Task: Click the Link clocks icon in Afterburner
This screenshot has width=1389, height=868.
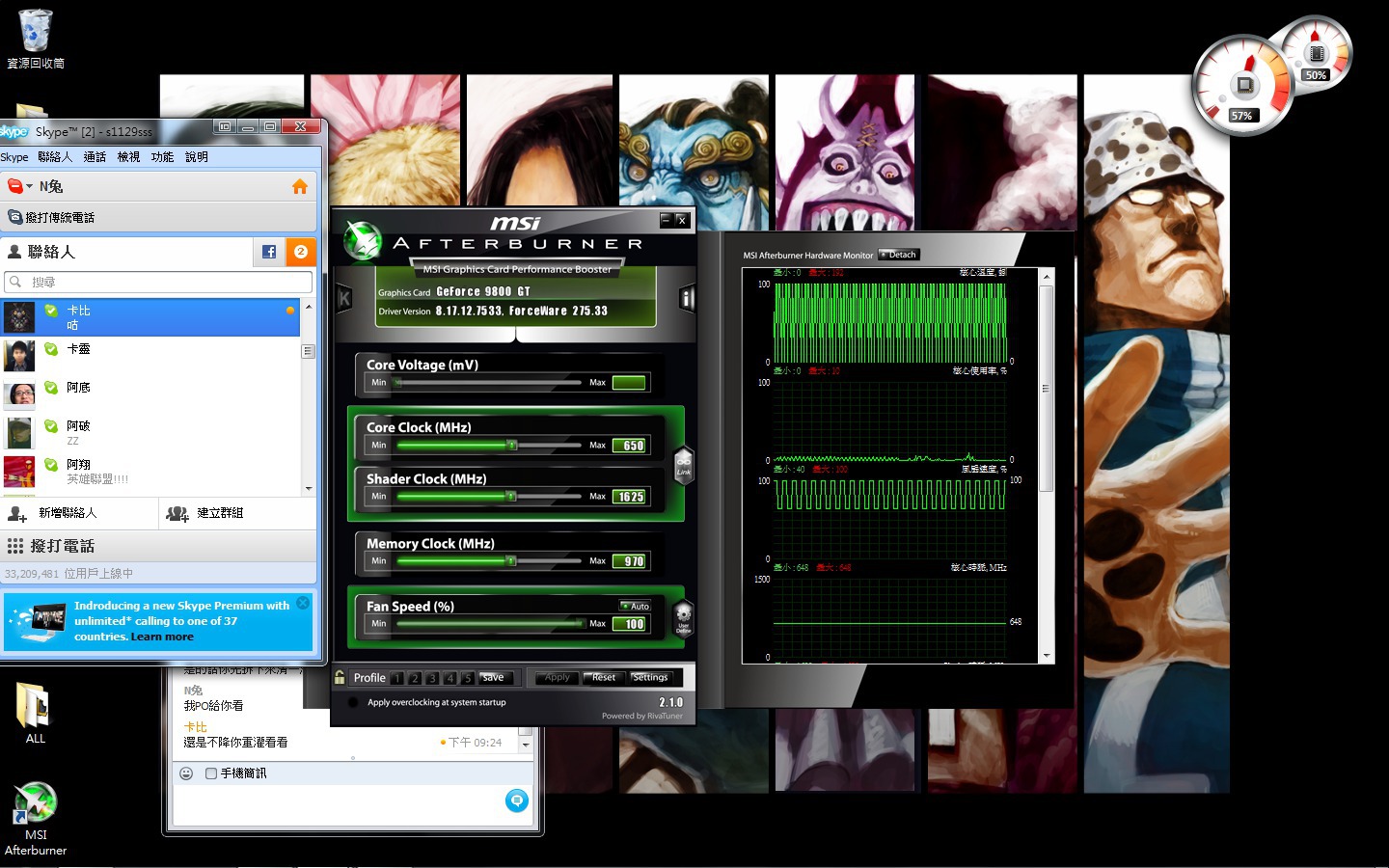Action: [683, 464]
